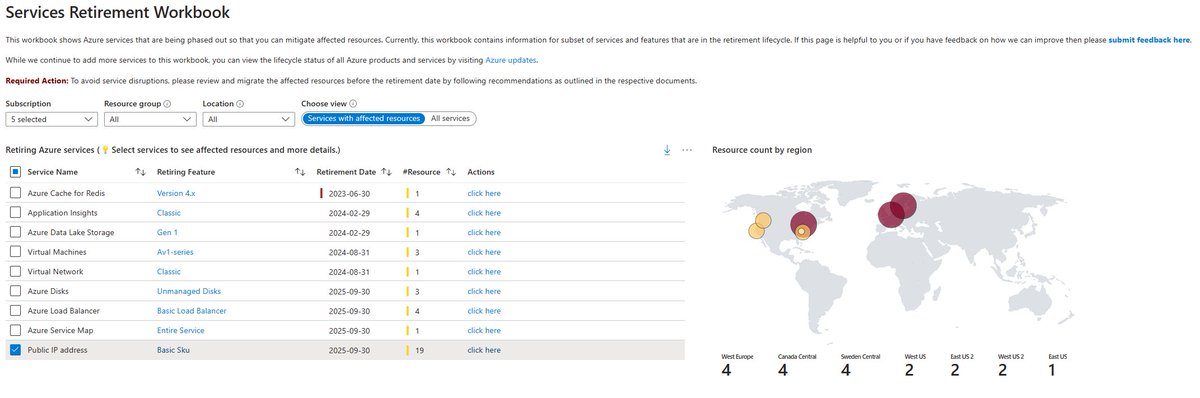
Task: Click the 19 resource count cell
Action: click(420, 350)
